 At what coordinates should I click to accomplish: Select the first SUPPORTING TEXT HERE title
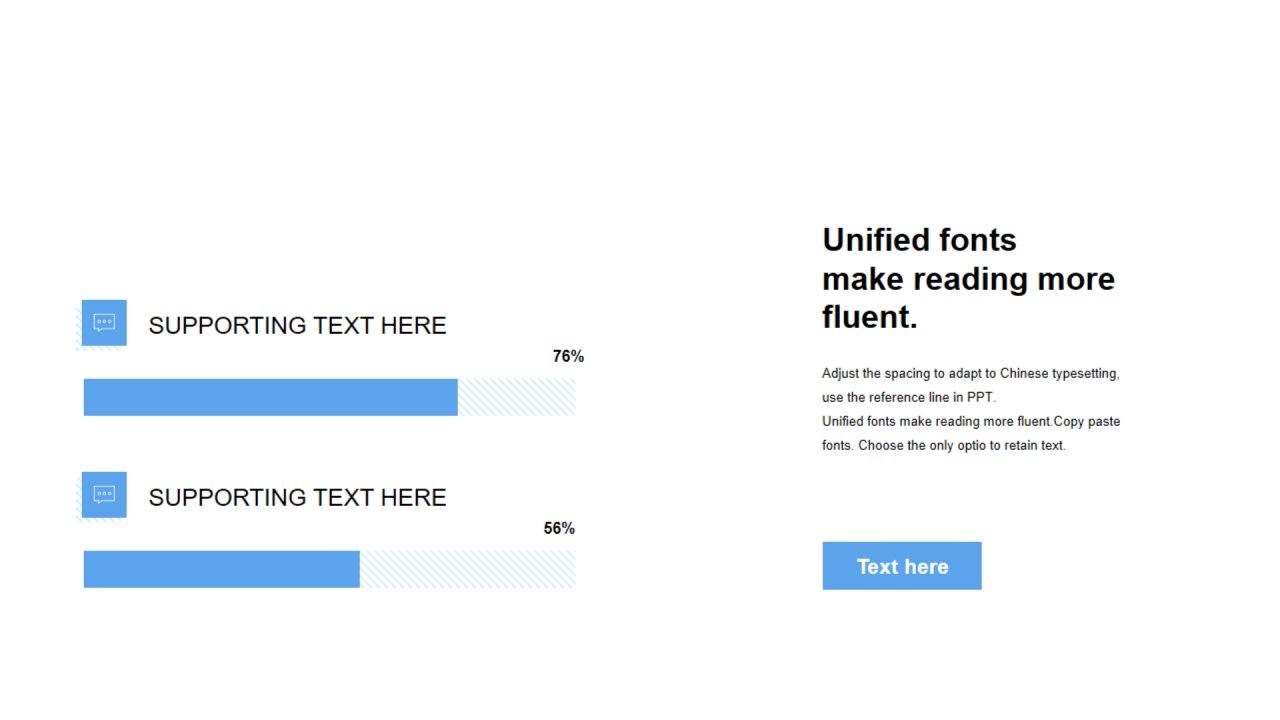pos(297,326)
